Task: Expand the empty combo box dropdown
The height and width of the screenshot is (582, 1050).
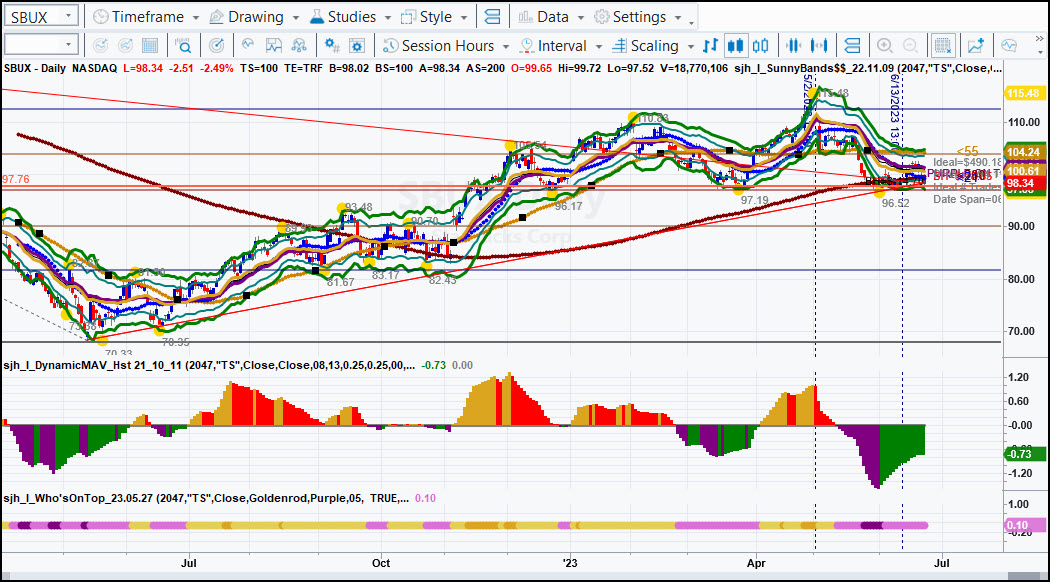Action: pos(68,45)
